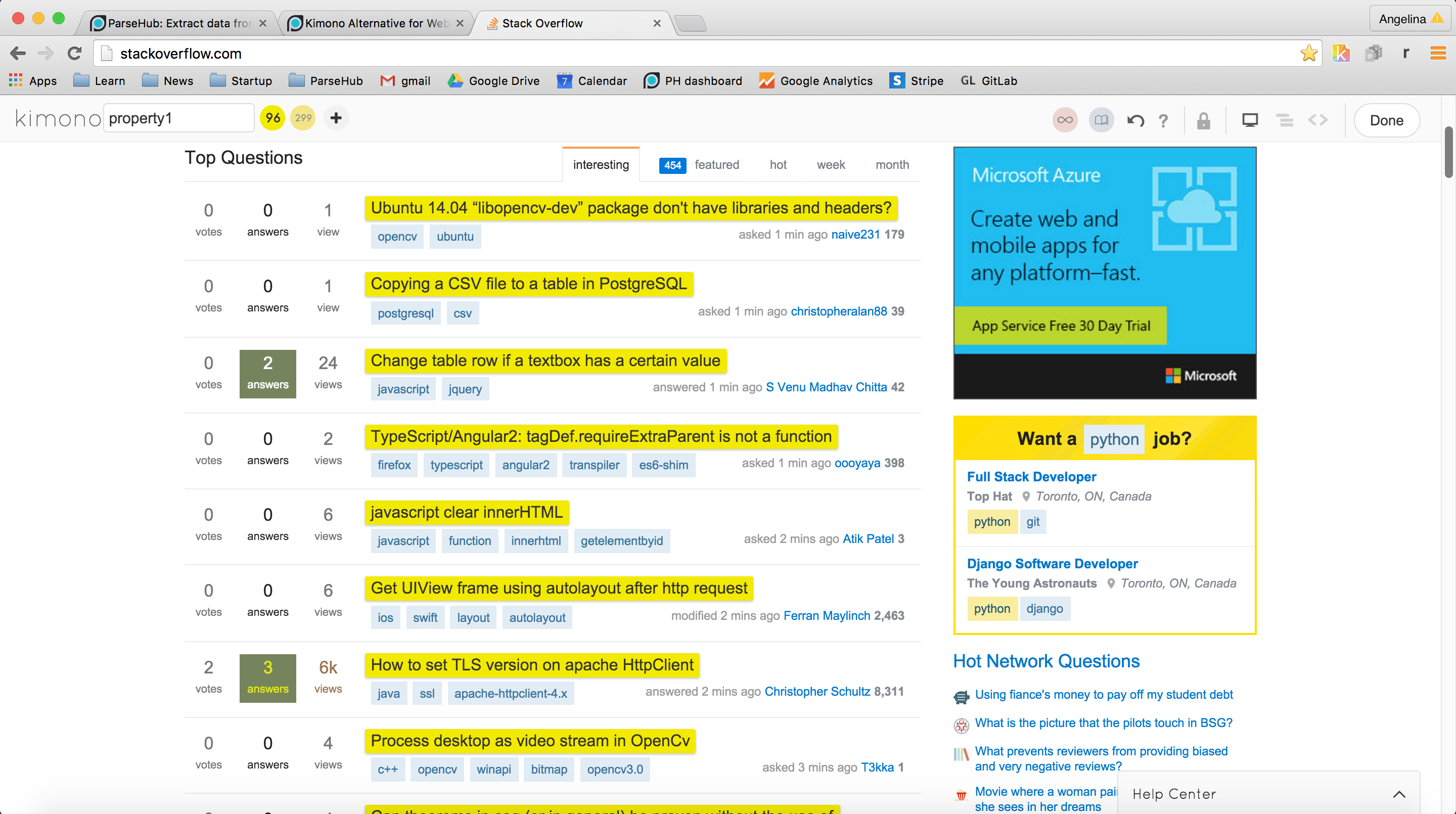1456x814 pixels.
Task: Click the 299 suggestions count badge
Action: tap(303, 118)
